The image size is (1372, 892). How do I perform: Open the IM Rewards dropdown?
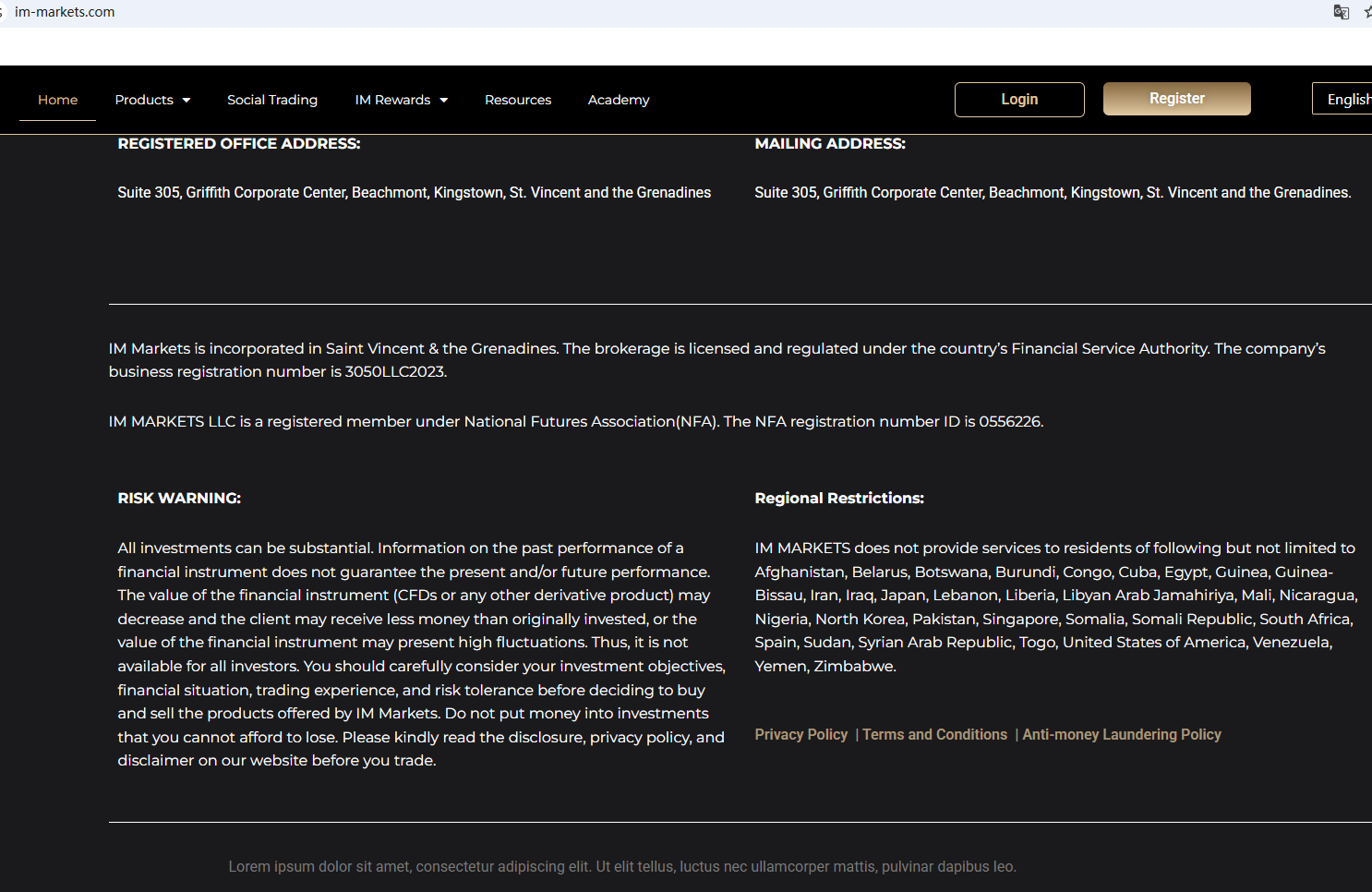pyautogui.click(x=401, y=100)
